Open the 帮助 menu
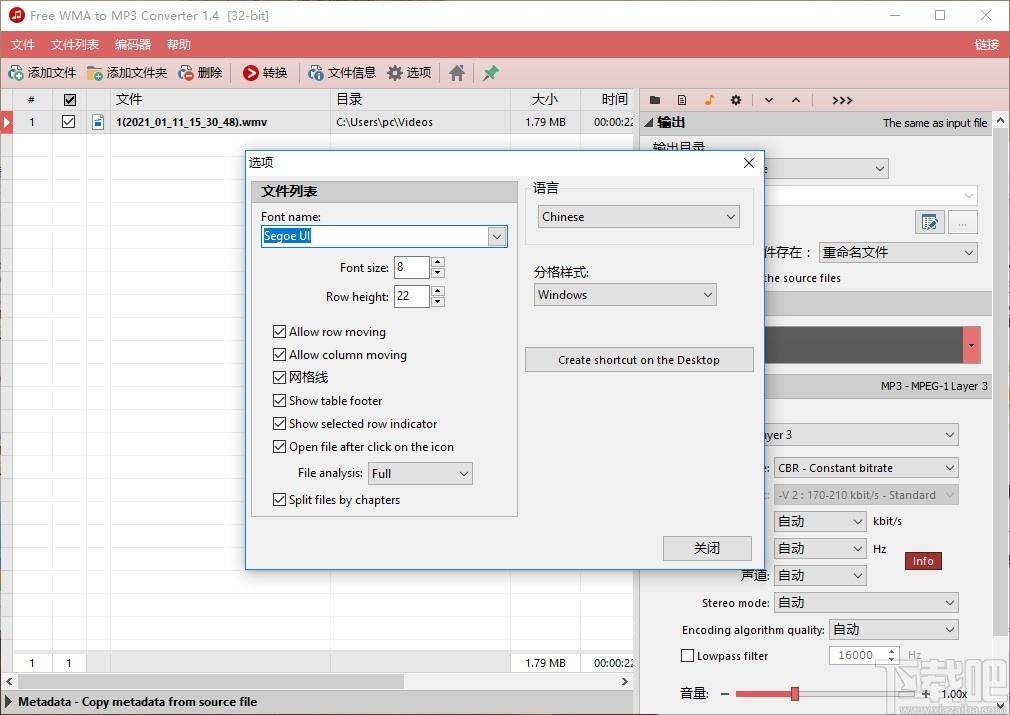Screen dimensions: 1010x715 coord(179,45)
